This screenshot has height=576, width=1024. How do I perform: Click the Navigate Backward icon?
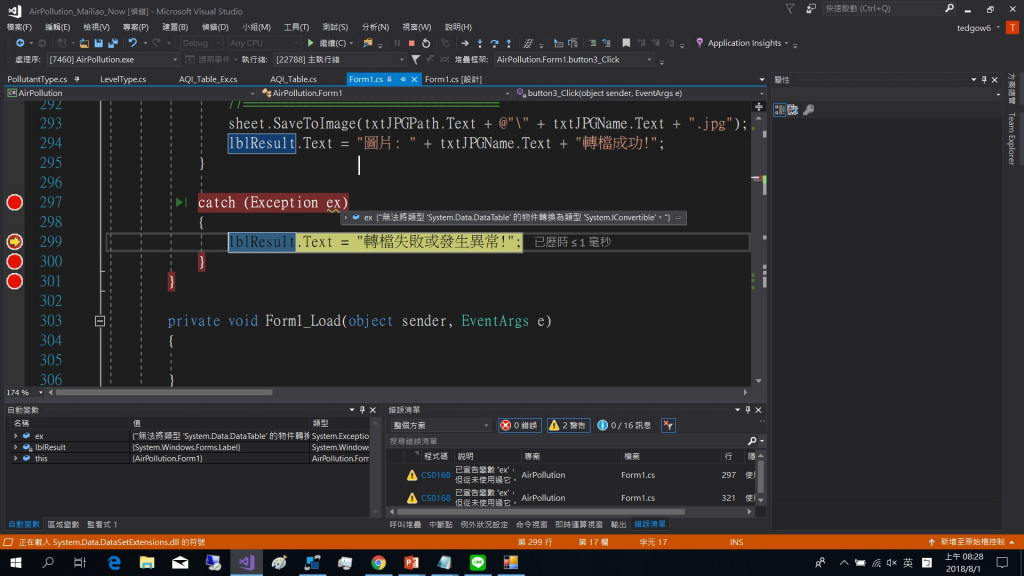20,43
